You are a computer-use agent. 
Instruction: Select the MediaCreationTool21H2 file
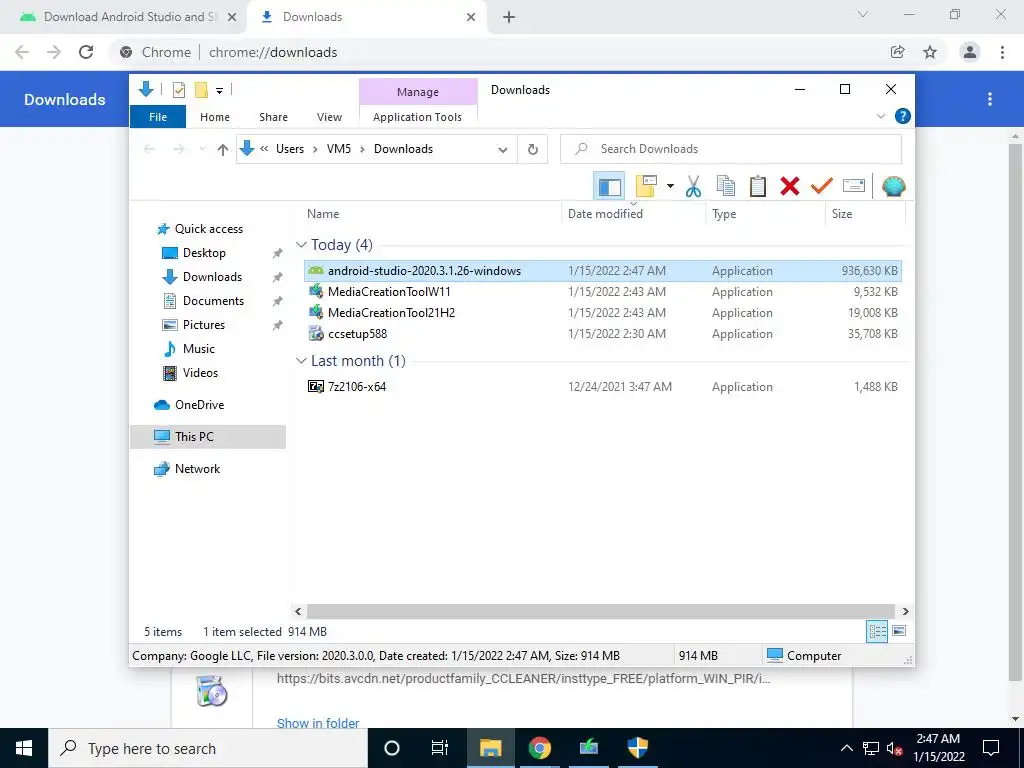point(603,313)
